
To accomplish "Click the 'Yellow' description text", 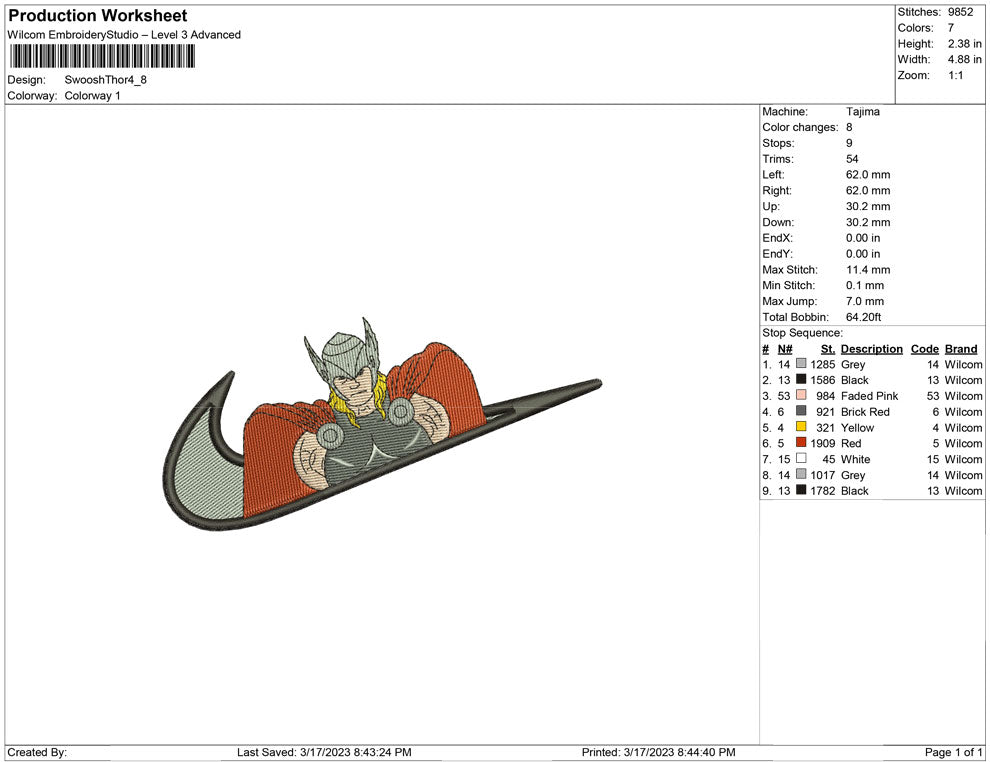I will point(857,427).
